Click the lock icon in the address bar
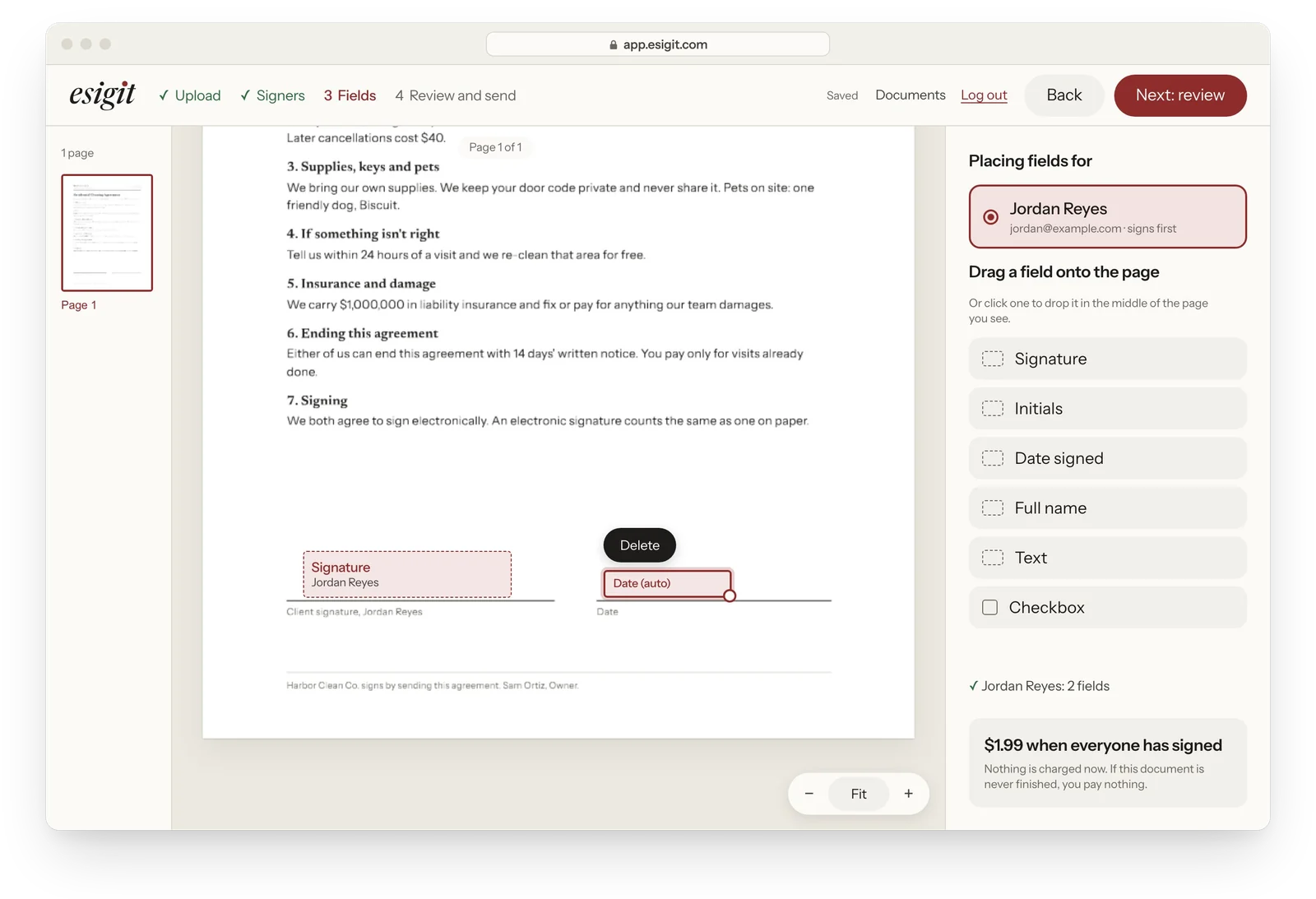This screenshot has height=899, width=1316. pos(614,44)
